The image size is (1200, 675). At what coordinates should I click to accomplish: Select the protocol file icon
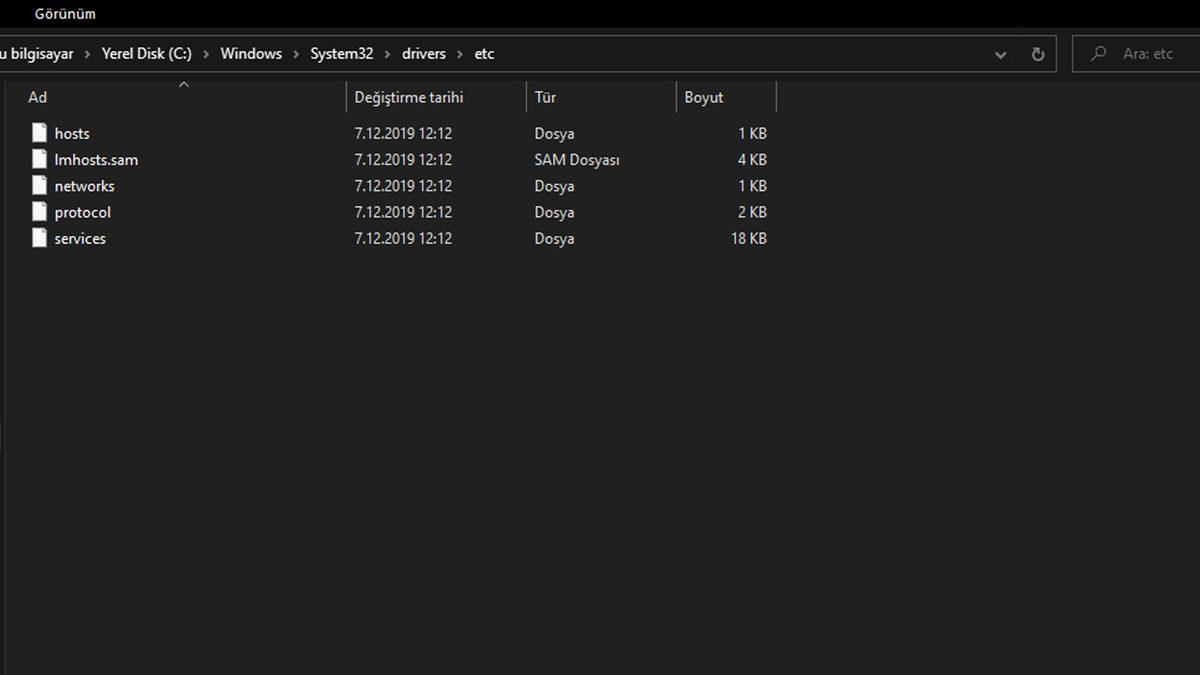click(x=39, y=212)
